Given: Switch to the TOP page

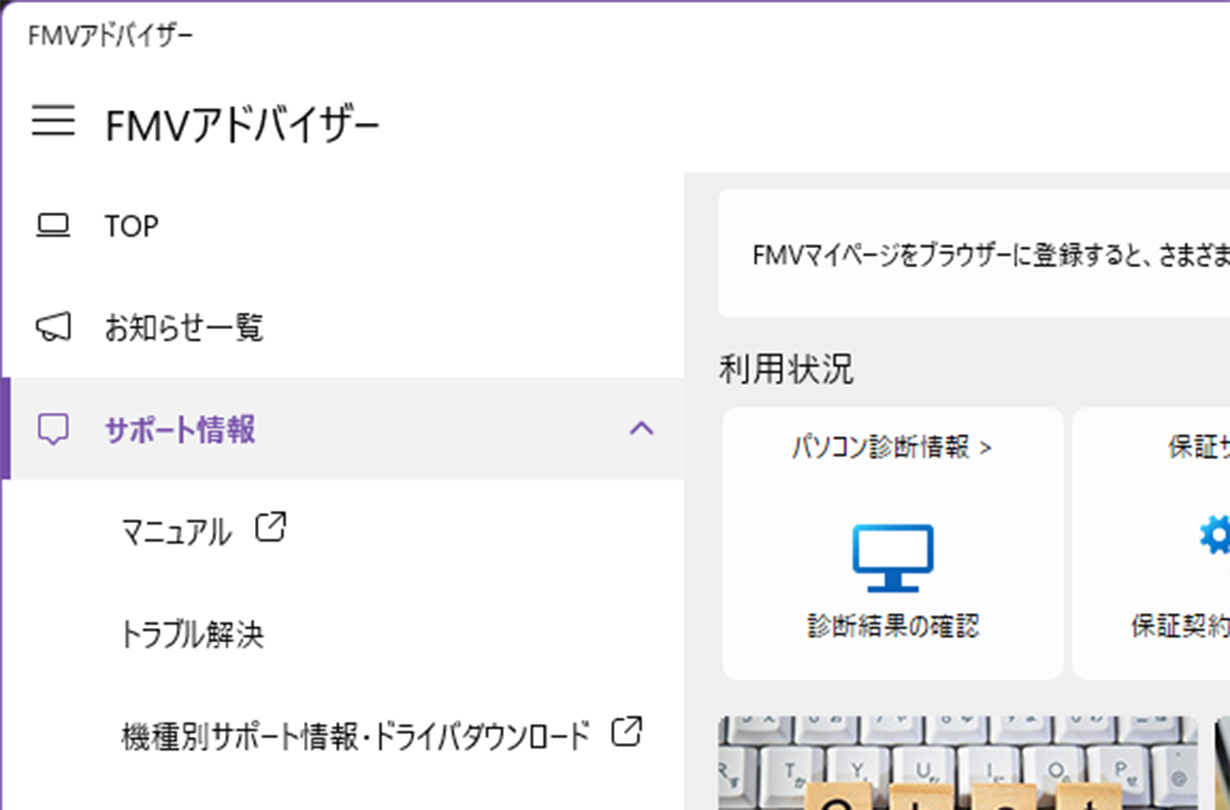Looking at the screenshot, I should coord(135,225).
